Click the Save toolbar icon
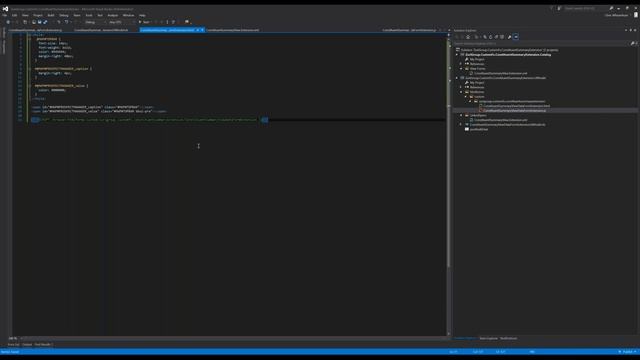640x360 pixels. [x=40, y=22]
